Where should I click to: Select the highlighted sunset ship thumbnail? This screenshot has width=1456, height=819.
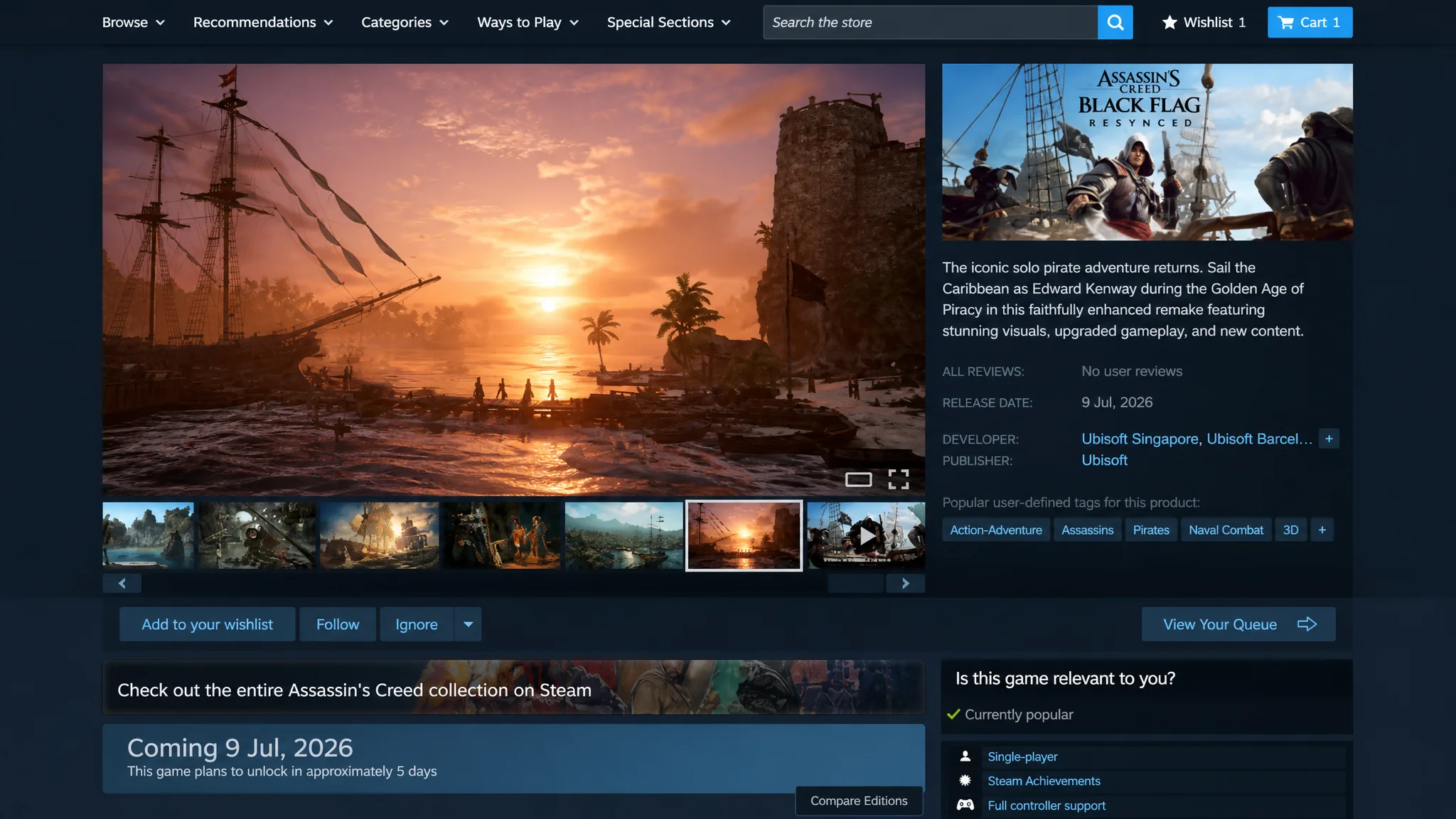(744, 535)
